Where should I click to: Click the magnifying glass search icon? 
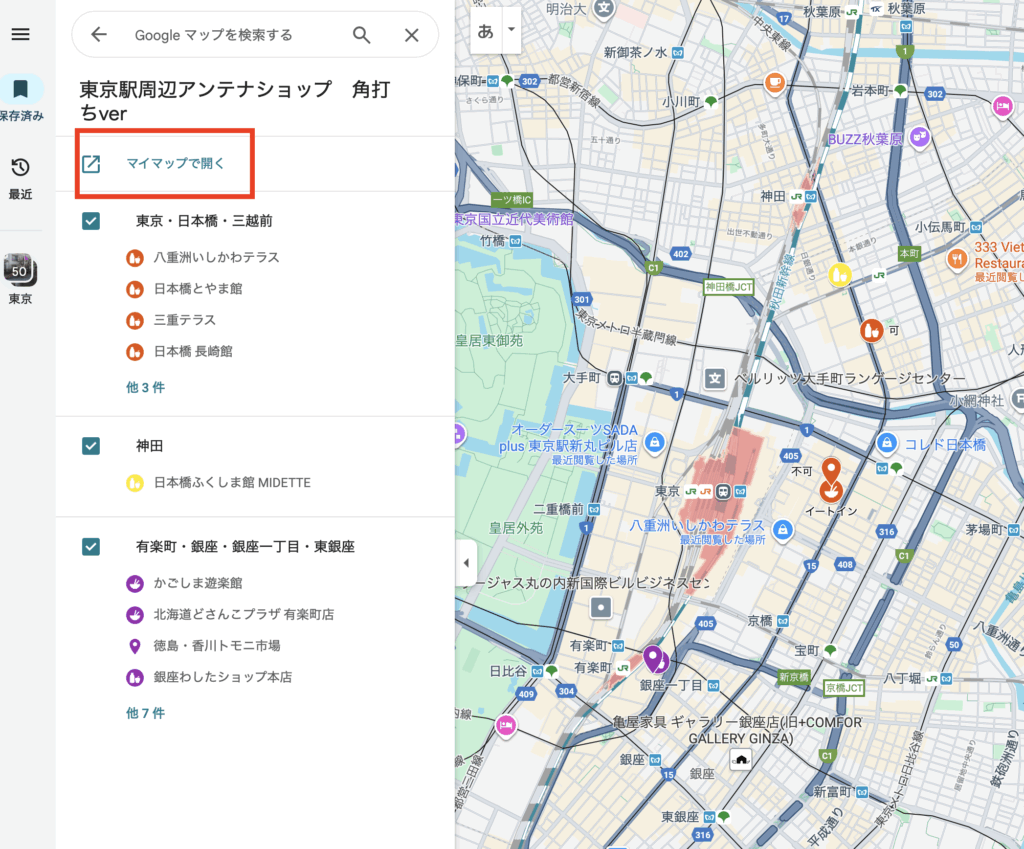point(362,35)
